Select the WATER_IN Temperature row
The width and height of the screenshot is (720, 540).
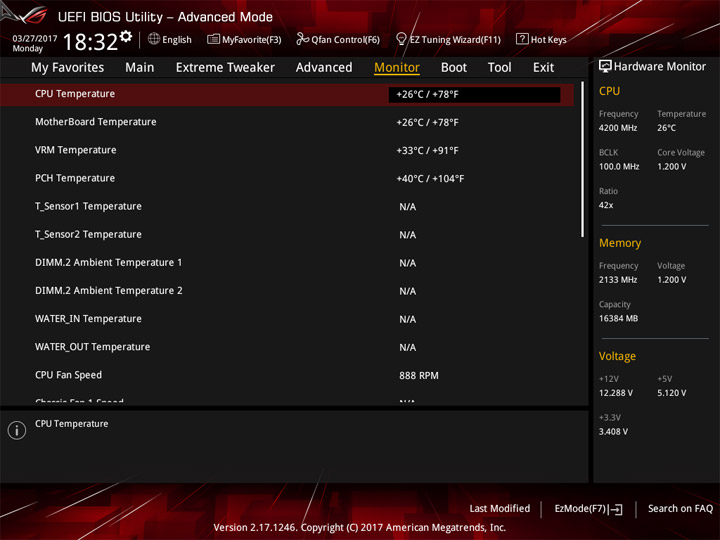tap(287, 319)
